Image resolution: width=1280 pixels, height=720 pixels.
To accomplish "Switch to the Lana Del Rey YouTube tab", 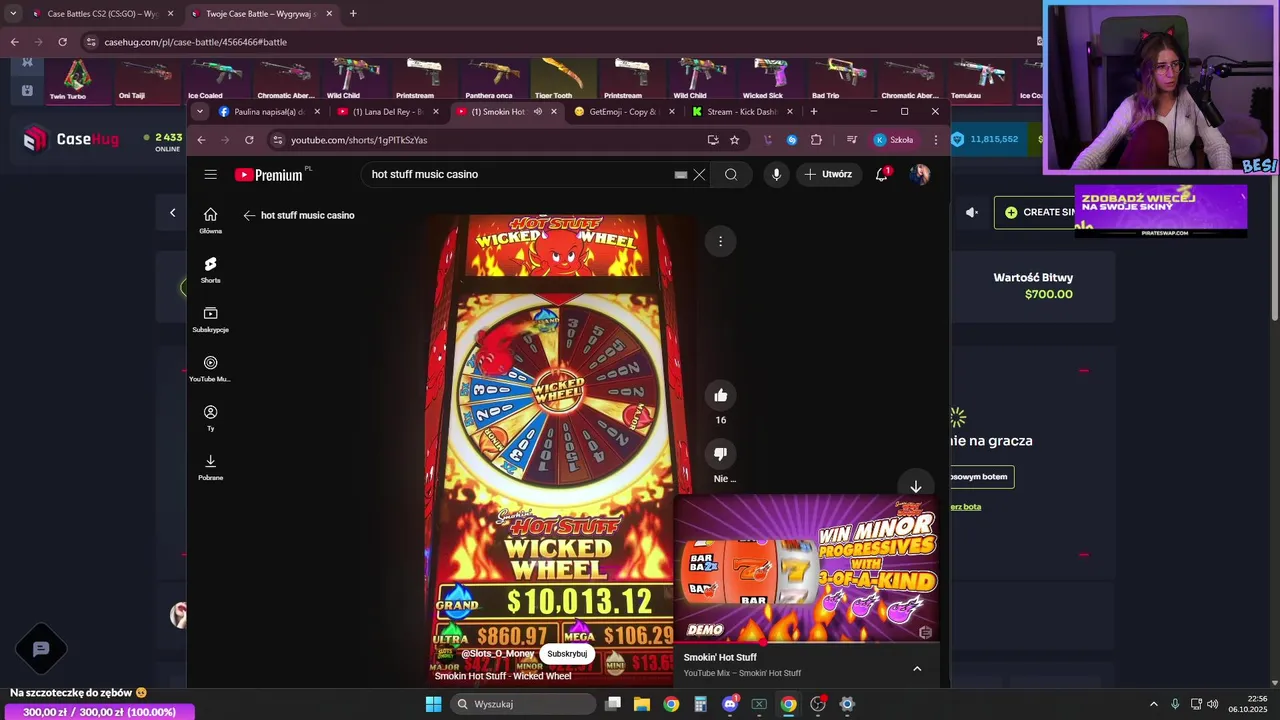I will coord(388,112).
